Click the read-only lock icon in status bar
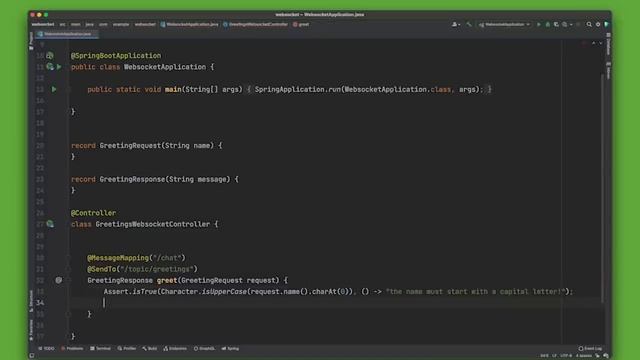The height and width of the screenshot is (360, 640). 598,356
